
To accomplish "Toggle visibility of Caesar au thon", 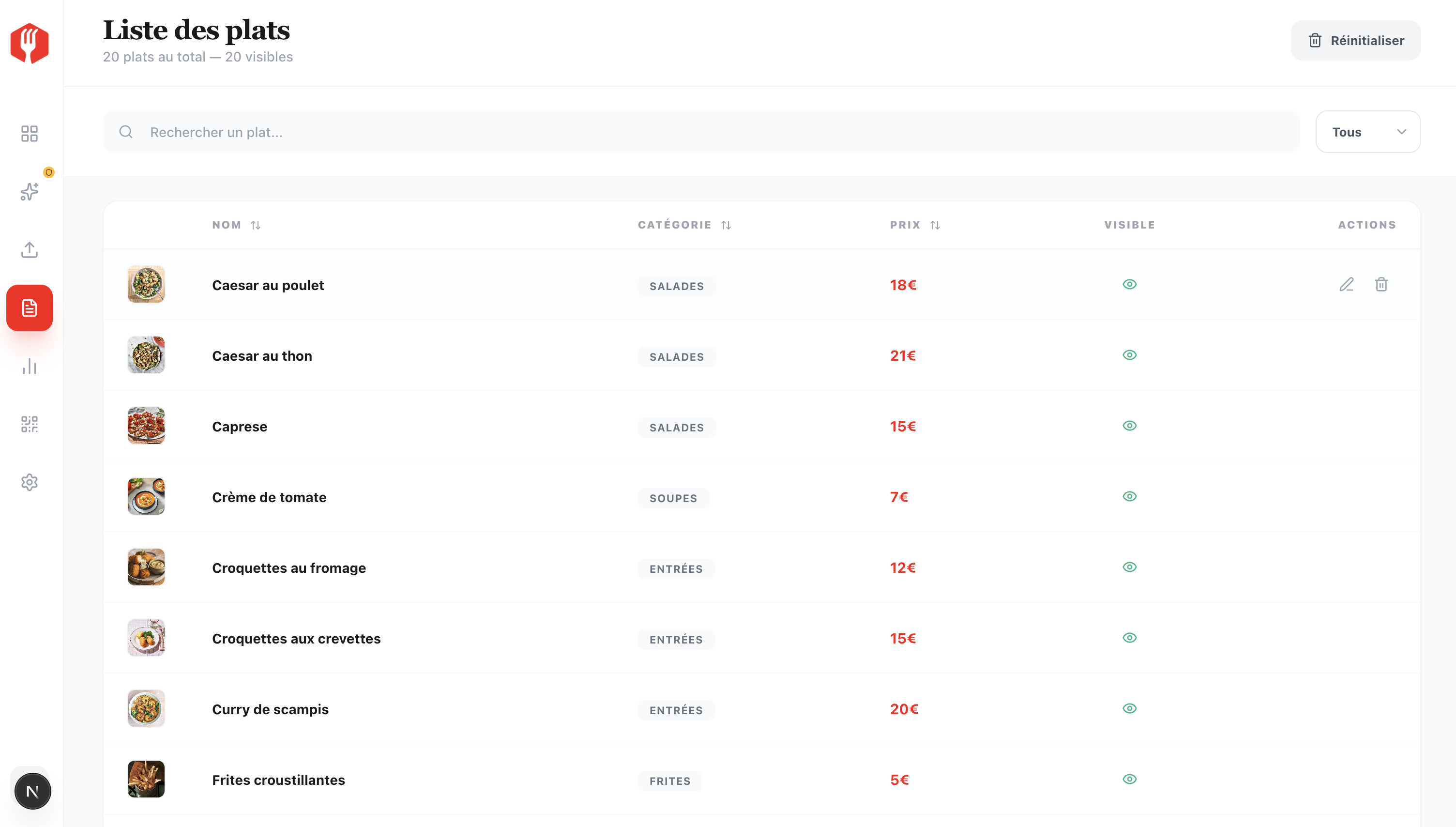I will (x=1129, y=355).
